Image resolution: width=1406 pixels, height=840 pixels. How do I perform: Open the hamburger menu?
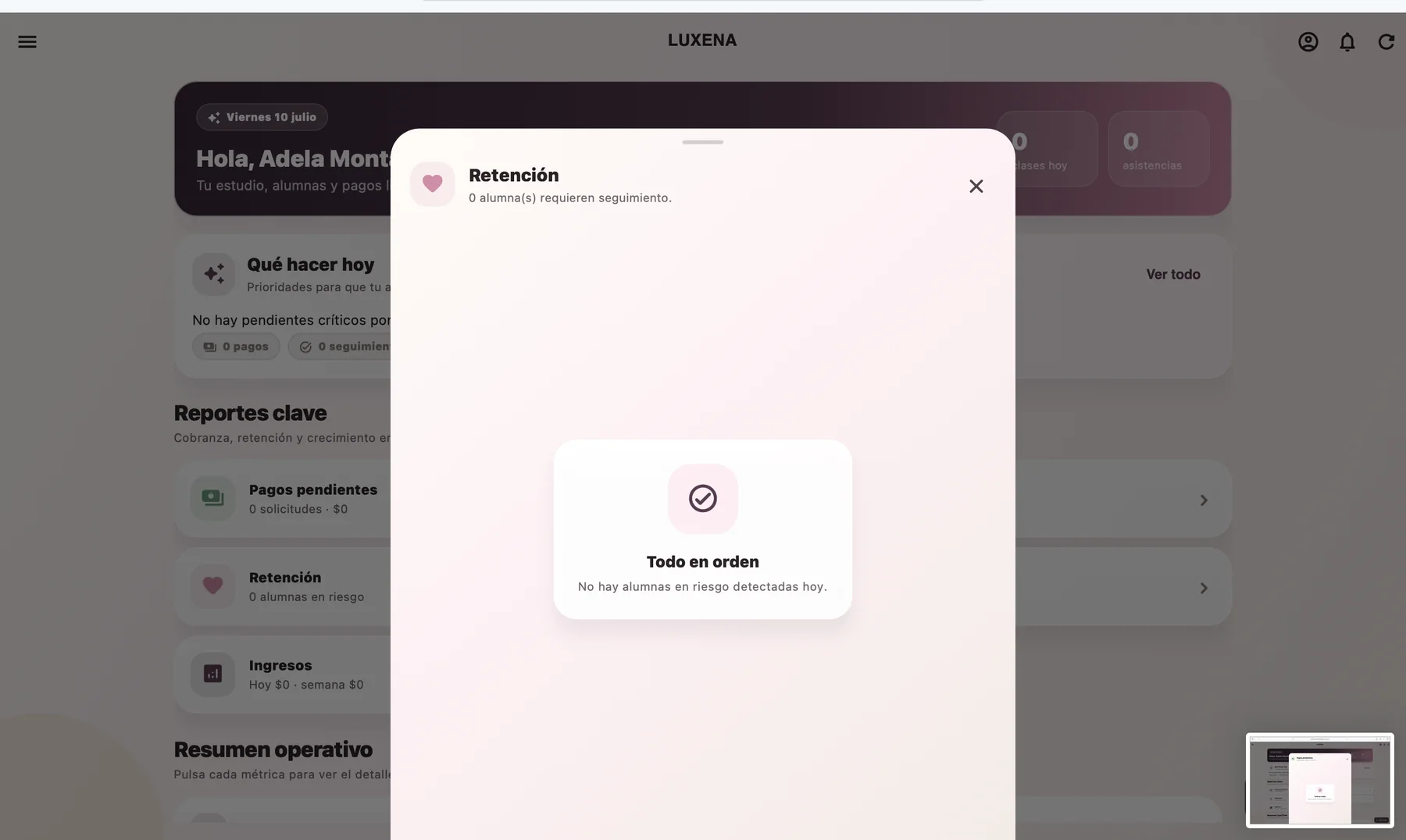(x=27, y=42)
